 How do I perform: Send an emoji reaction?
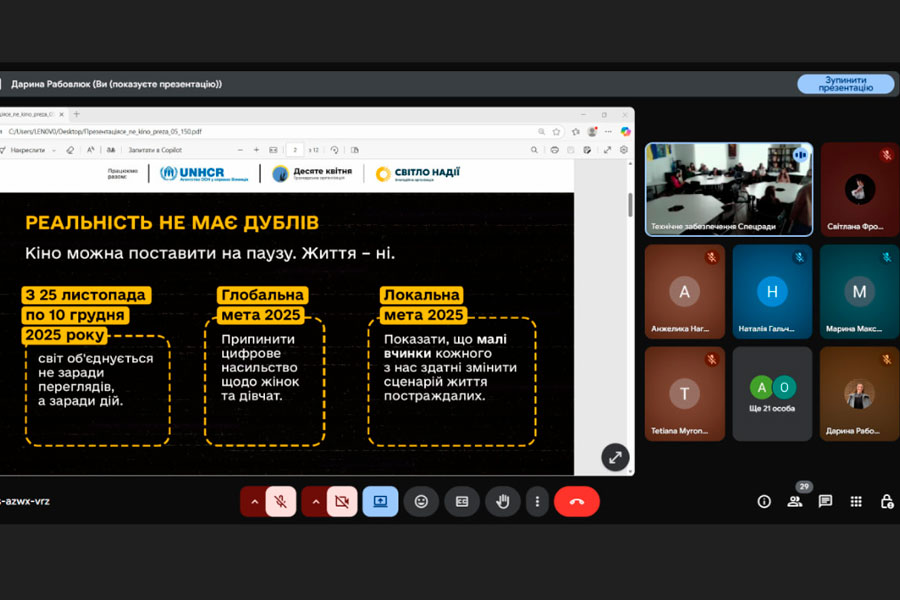tap(421, 501)
